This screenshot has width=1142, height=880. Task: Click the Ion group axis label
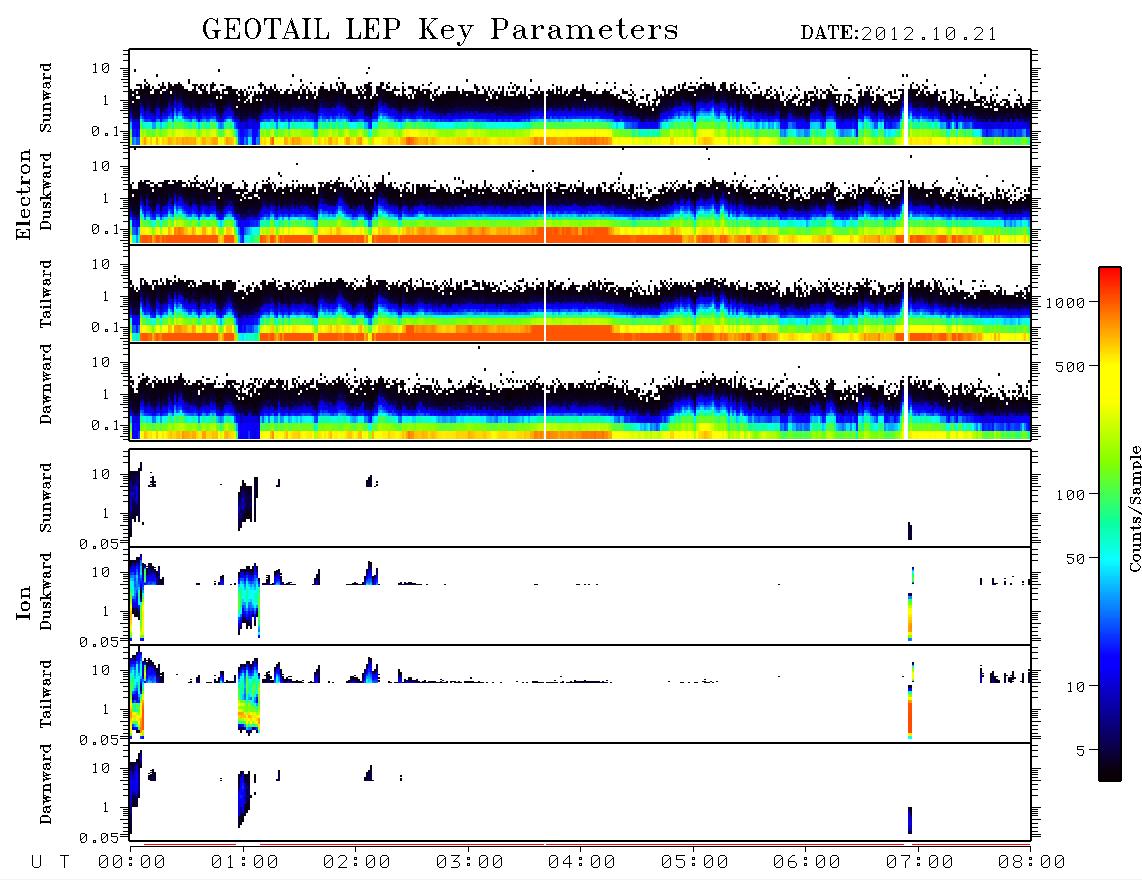24,602
